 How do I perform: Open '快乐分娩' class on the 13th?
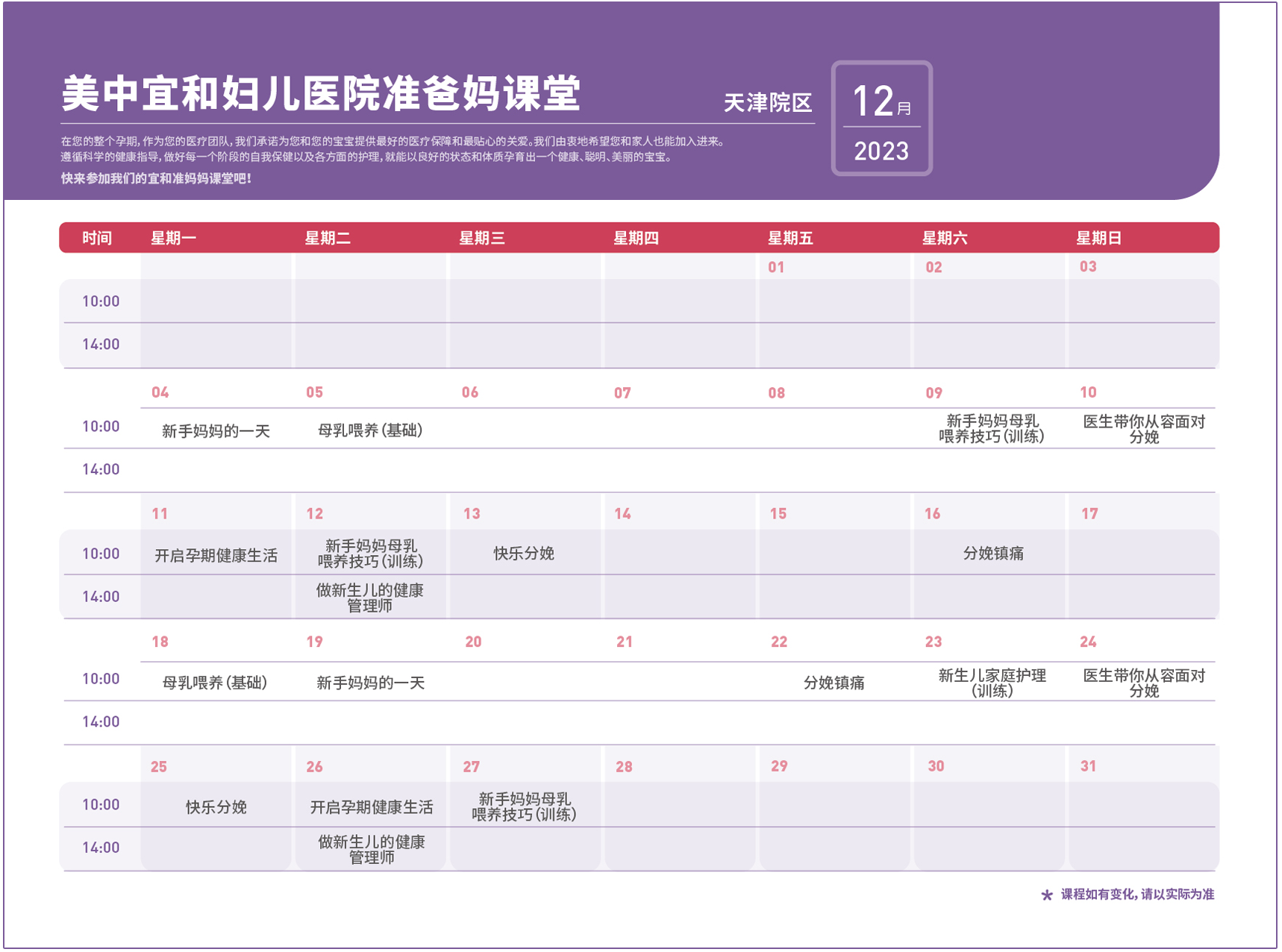pyautogui.click(x=524, y=554)
